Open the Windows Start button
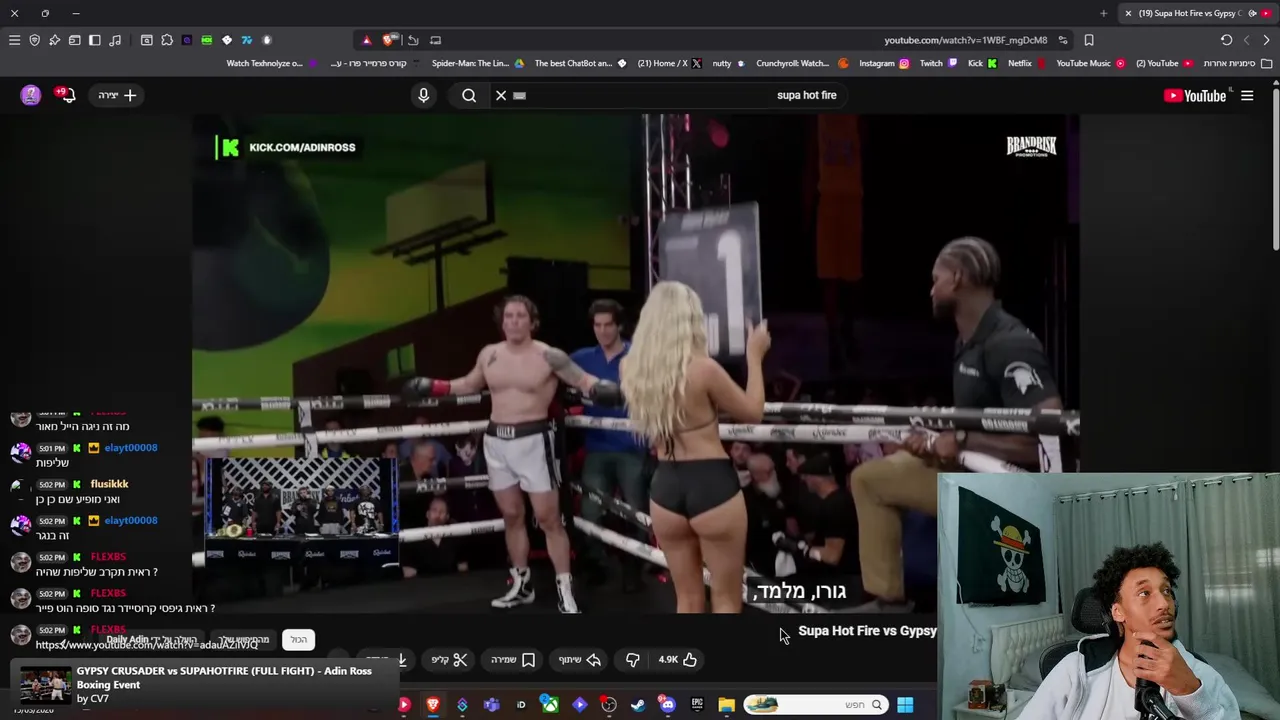The image size is (1280, 720). click(x=905, y=705)
